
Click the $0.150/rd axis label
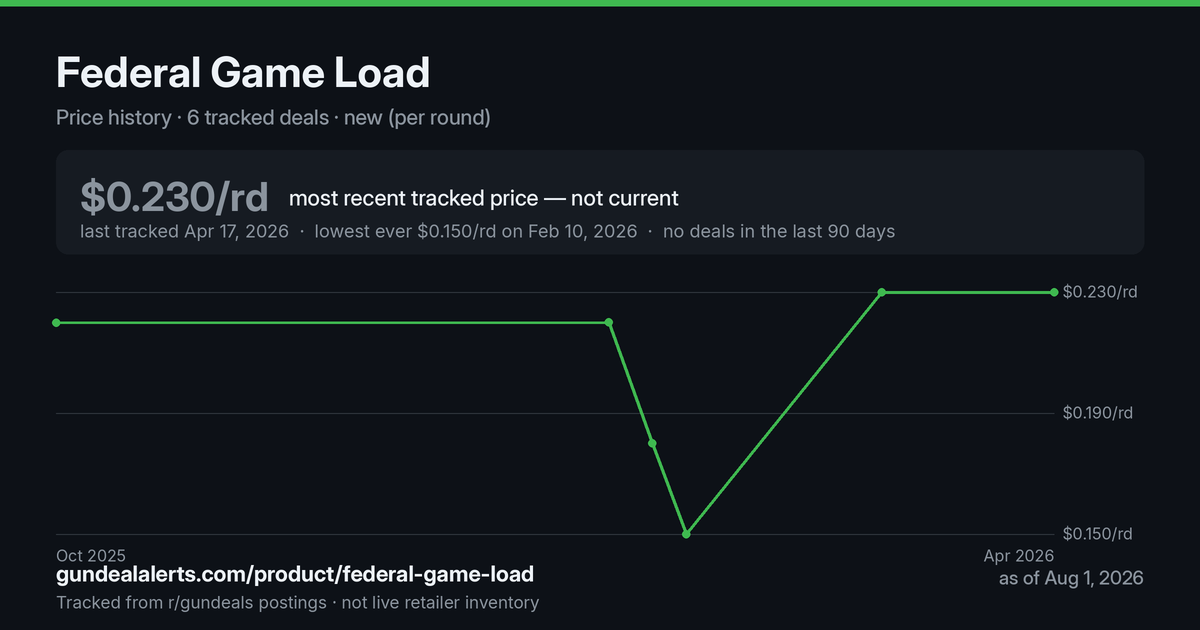point(1100,534)
